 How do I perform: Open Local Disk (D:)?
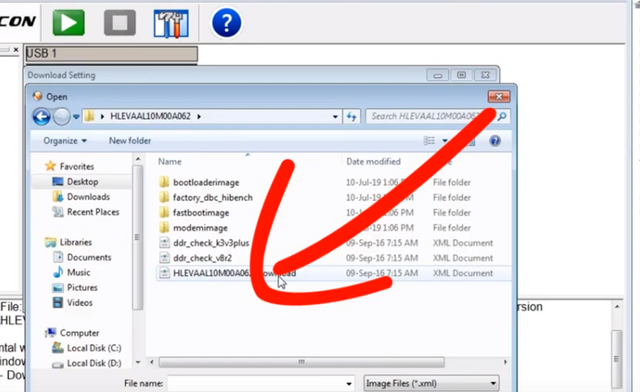(94, 363)
